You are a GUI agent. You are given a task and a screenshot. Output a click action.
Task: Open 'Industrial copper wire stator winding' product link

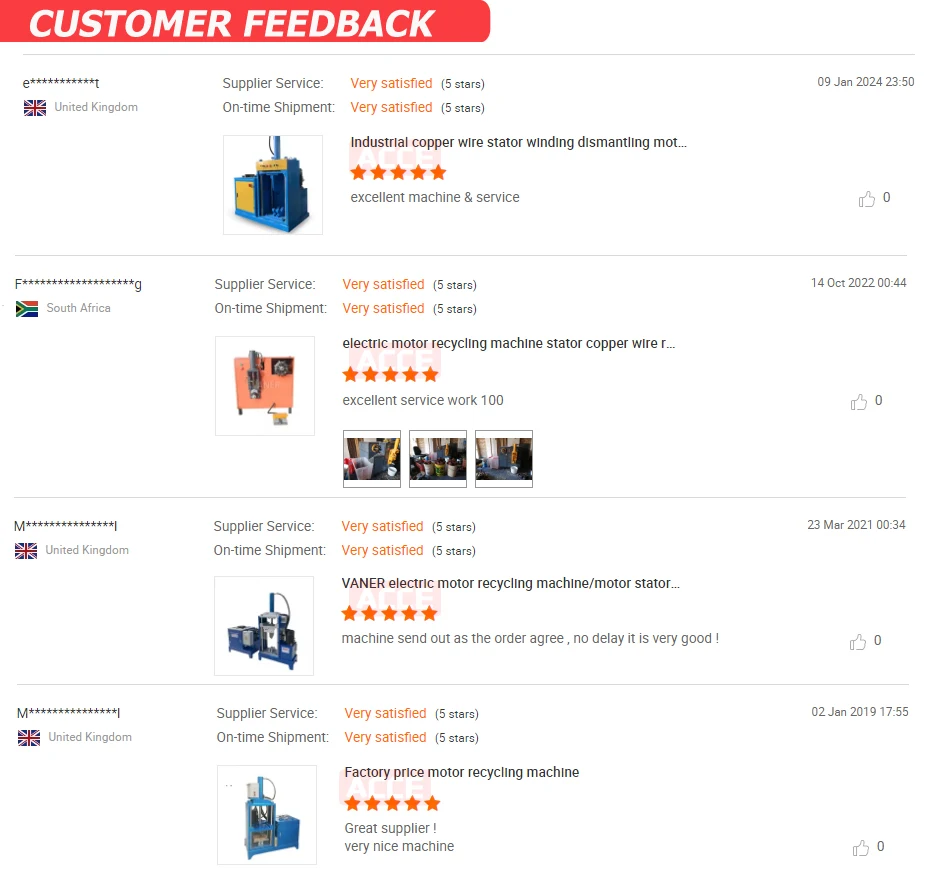[518, 143]
